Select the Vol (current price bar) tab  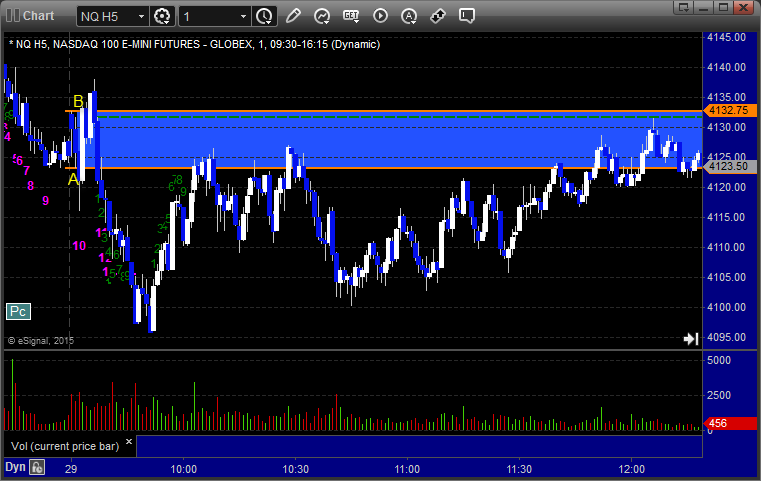65,446
